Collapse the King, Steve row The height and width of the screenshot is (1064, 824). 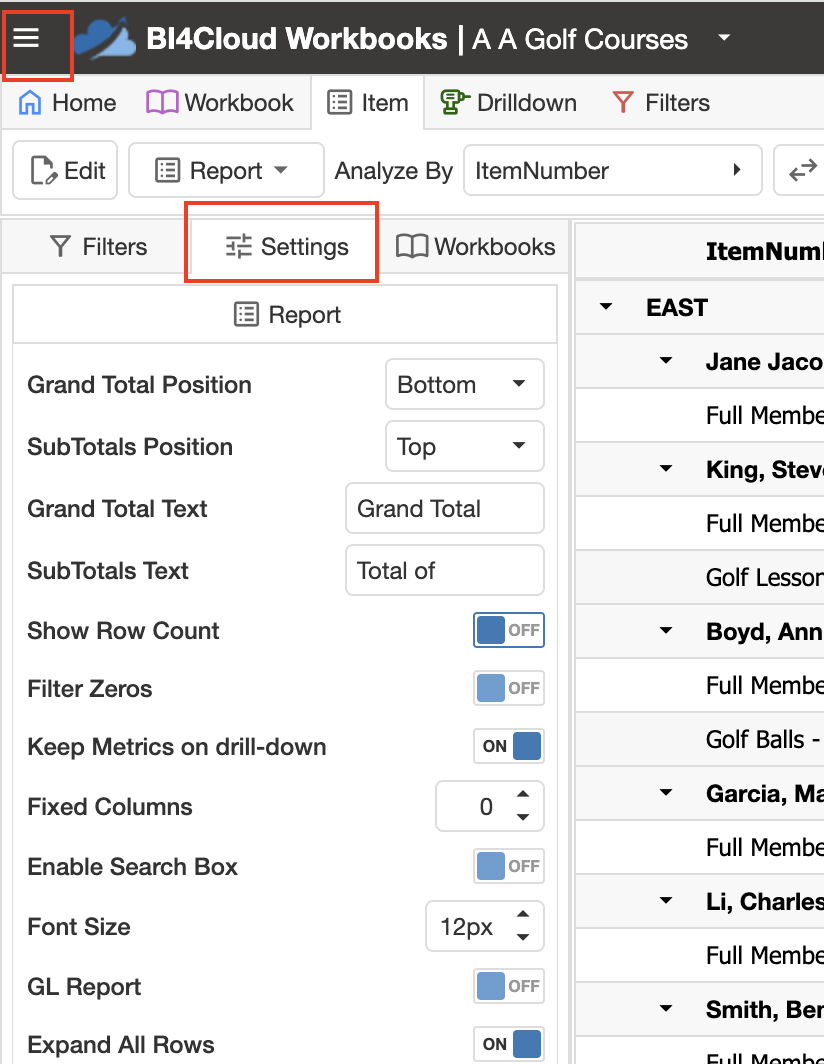(x=666, y=469)
